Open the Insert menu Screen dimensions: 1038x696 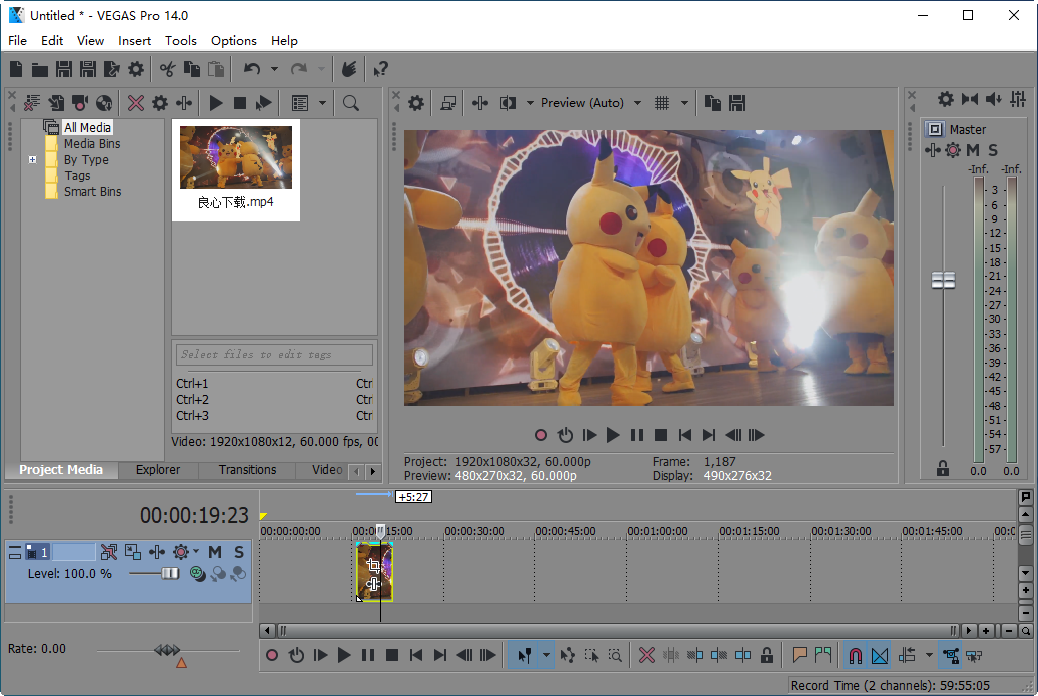[x=134, y=40]
